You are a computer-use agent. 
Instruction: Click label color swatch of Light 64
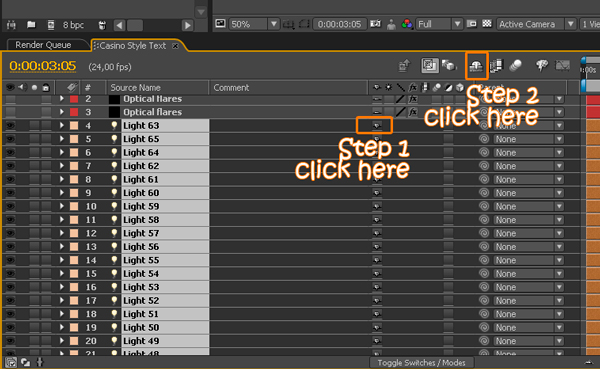coord(74,152)
